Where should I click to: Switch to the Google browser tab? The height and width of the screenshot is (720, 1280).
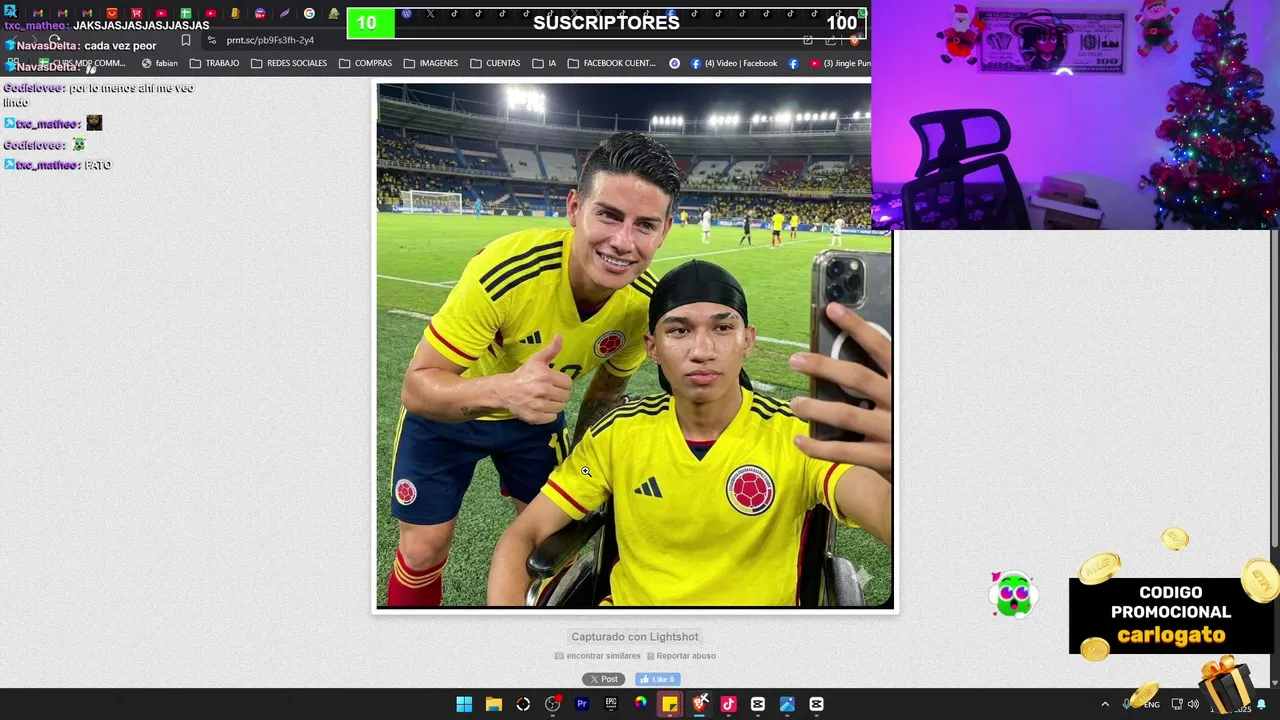309,14
